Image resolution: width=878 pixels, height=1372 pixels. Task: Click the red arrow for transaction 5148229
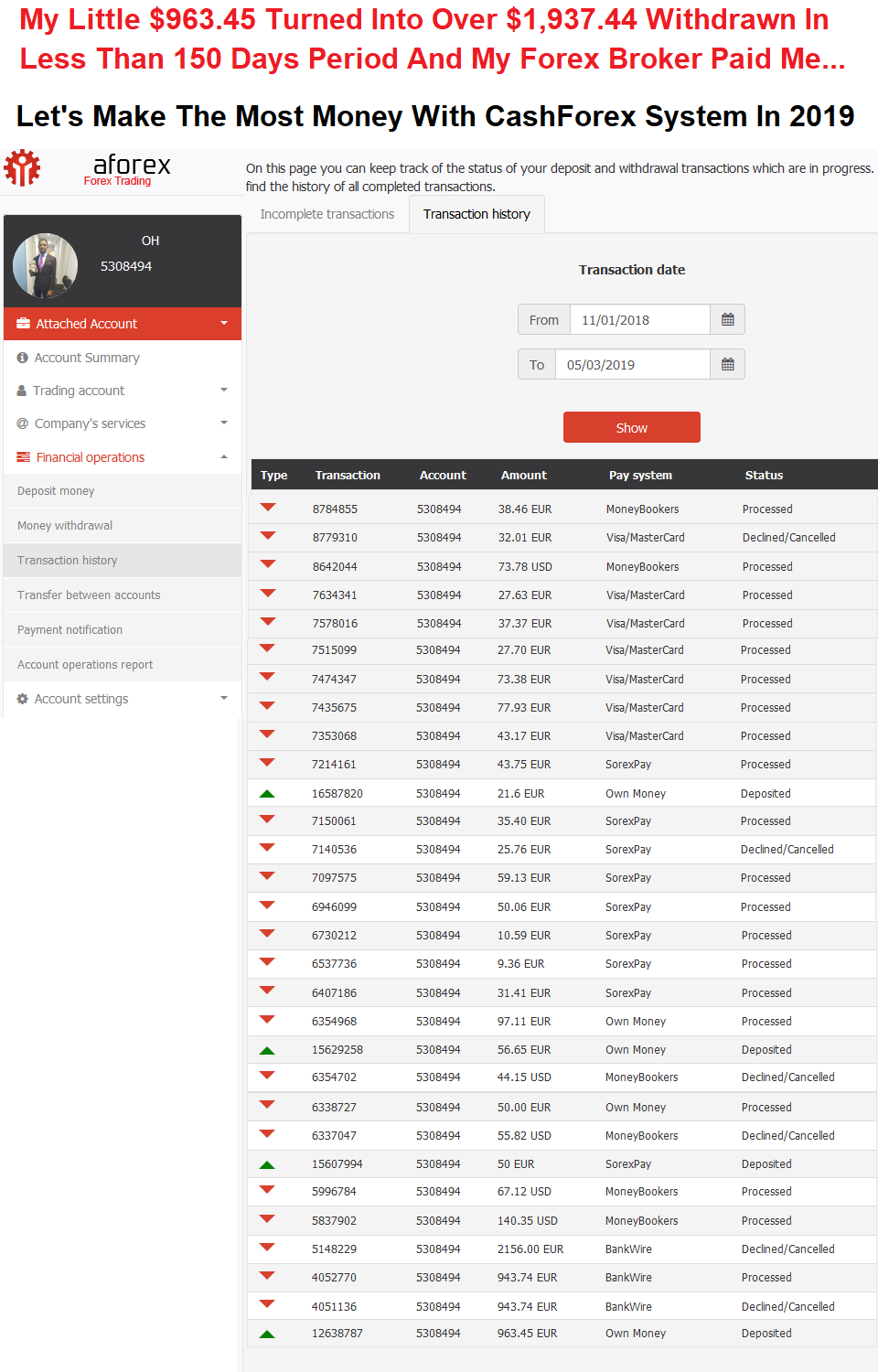pyautogui.click(x=267, y=1247)
